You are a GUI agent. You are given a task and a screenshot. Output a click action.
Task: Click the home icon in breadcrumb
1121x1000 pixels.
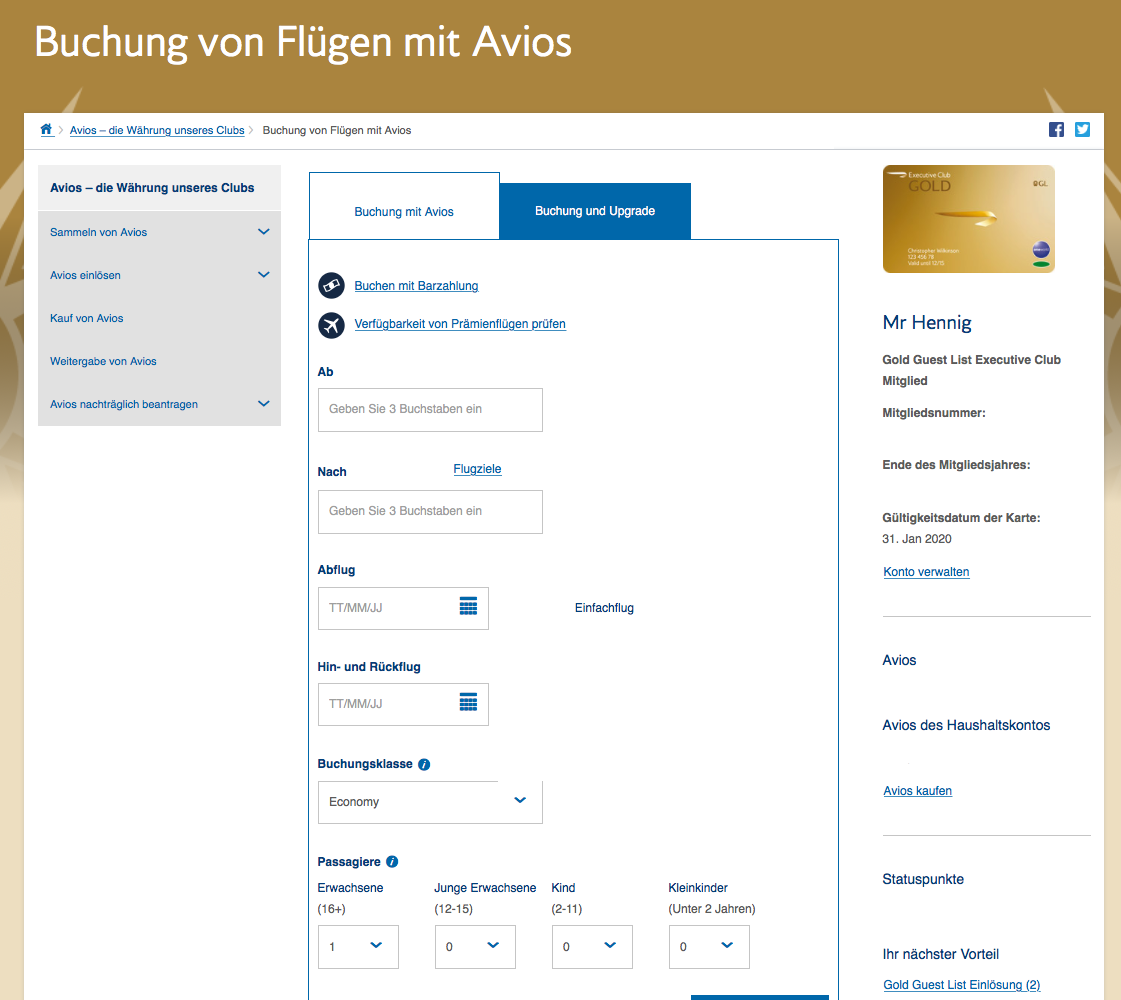[x=46, y=130]
